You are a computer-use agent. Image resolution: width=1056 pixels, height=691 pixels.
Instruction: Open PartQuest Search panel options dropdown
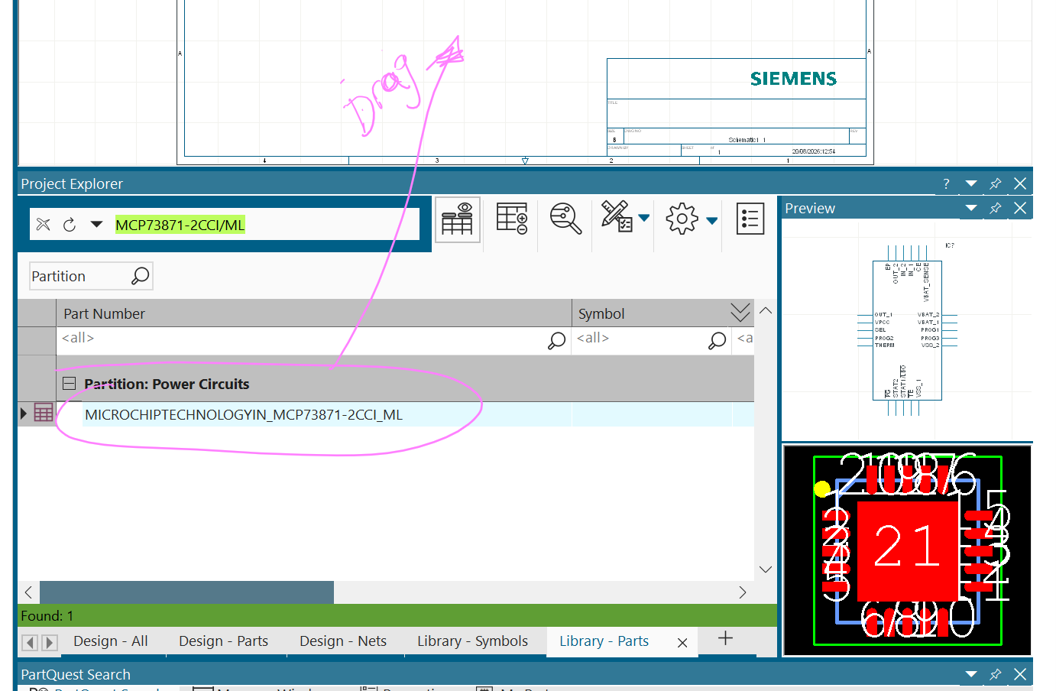pos(971,674)
